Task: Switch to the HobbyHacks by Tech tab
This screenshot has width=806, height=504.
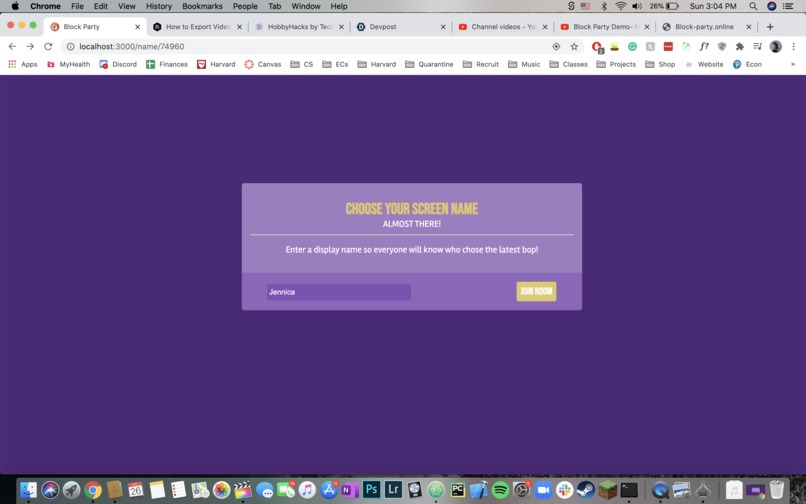Action: pos(300,27)
